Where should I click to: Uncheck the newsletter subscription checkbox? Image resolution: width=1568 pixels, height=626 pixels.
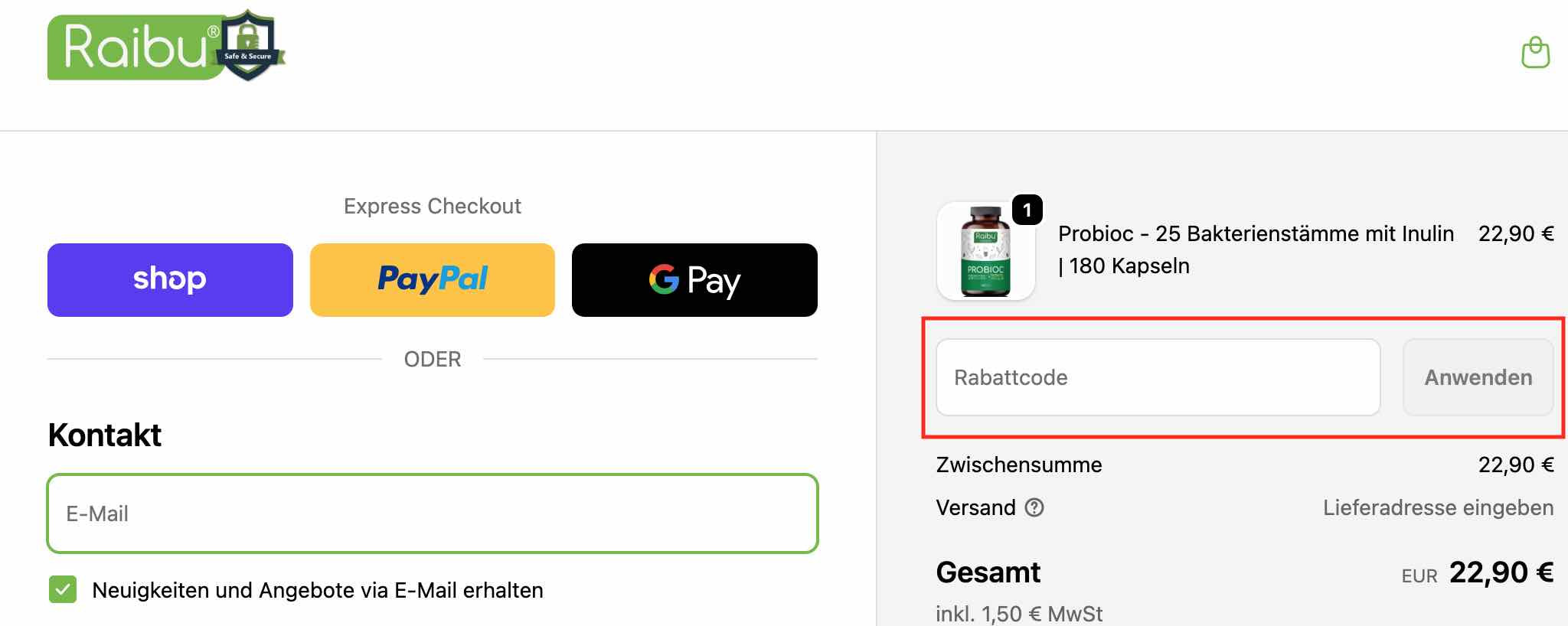(63, 590)
